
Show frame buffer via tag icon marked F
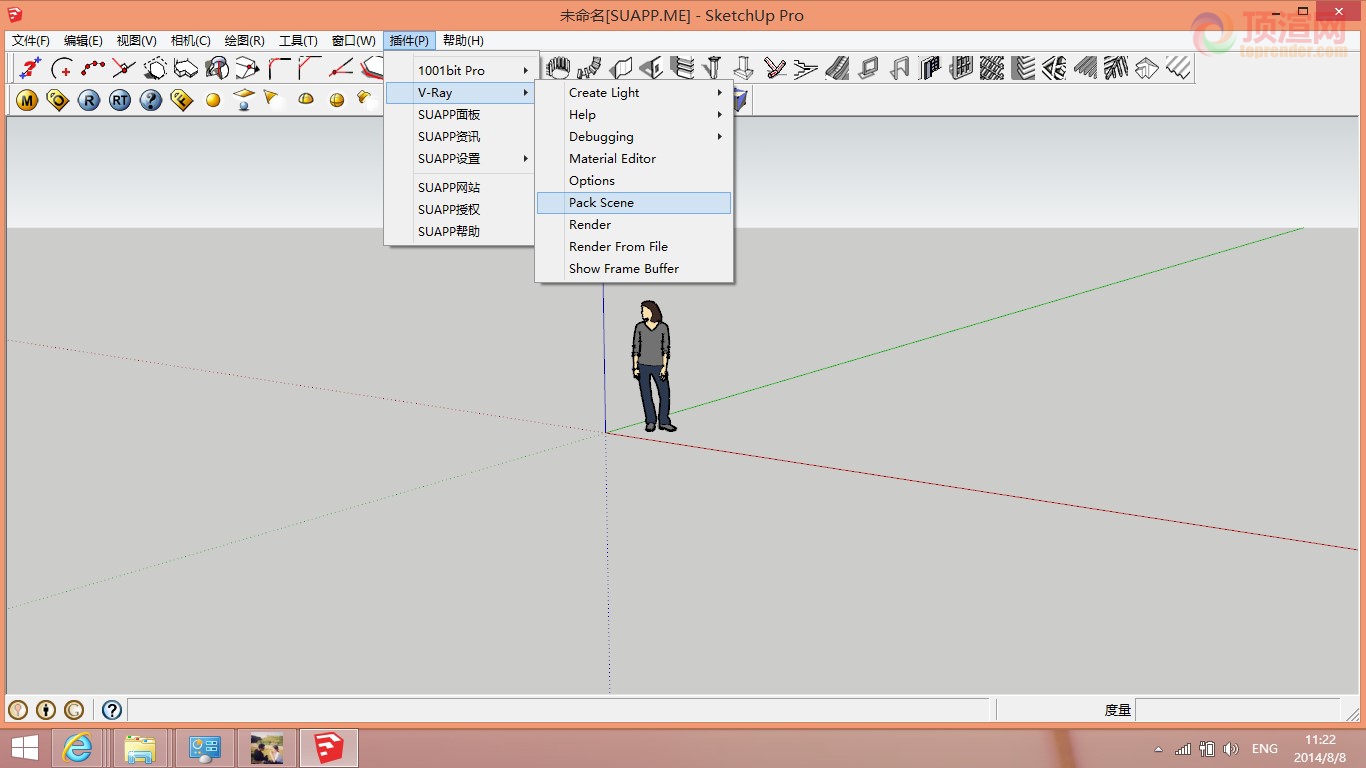[182, 100]
